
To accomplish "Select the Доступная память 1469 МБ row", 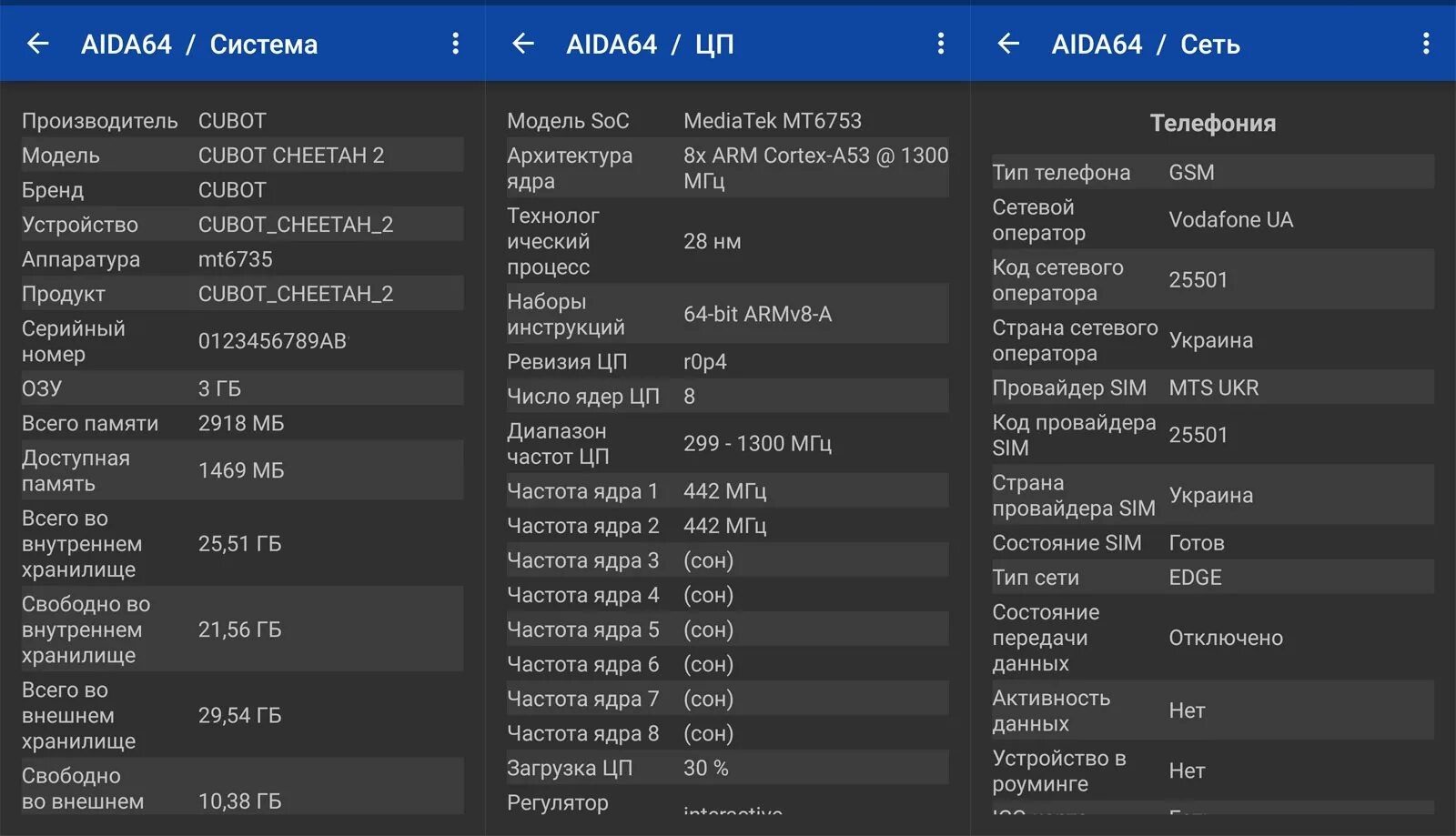I will 242,470.
